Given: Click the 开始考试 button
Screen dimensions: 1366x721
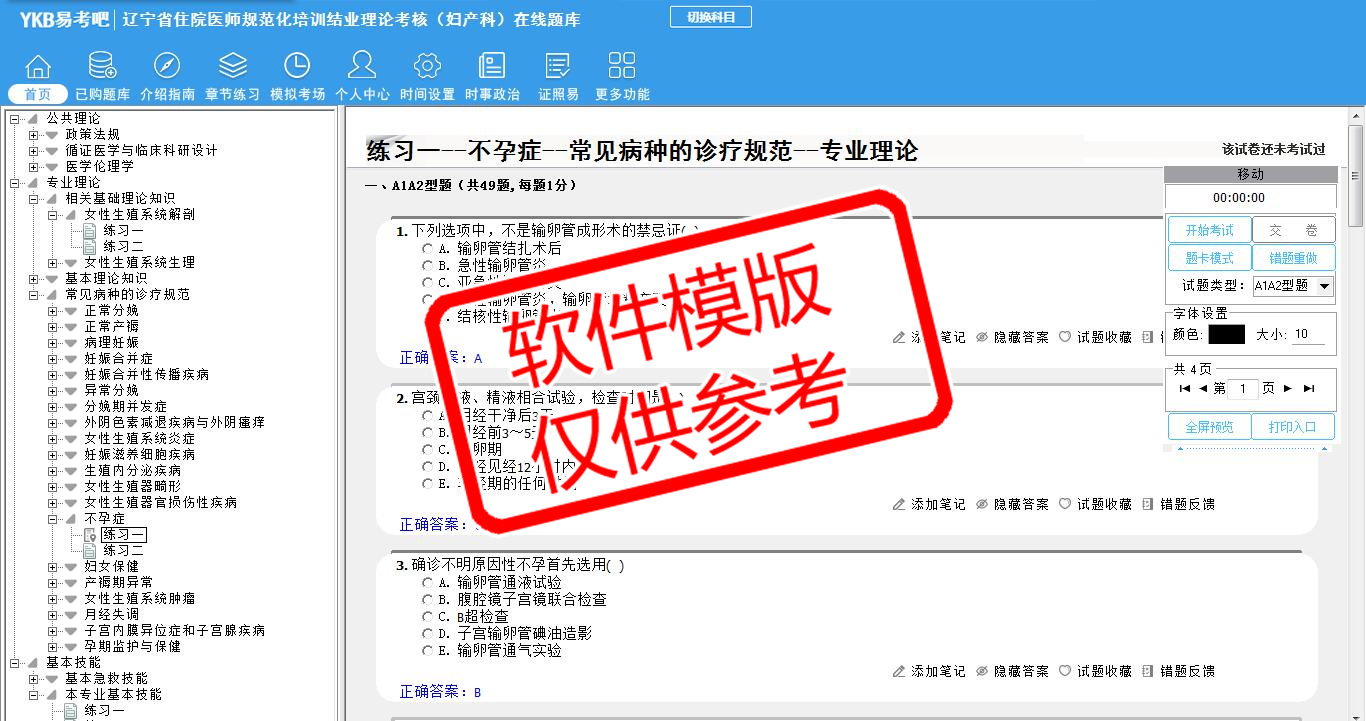Looking at the screenshot, I should [x=1209, y=230].
